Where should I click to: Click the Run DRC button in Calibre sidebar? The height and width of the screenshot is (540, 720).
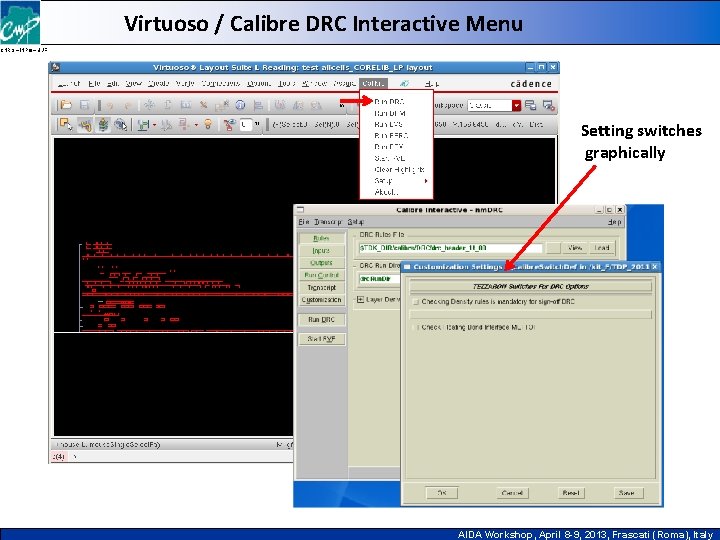pyautogui.click(x=321, y=320)
